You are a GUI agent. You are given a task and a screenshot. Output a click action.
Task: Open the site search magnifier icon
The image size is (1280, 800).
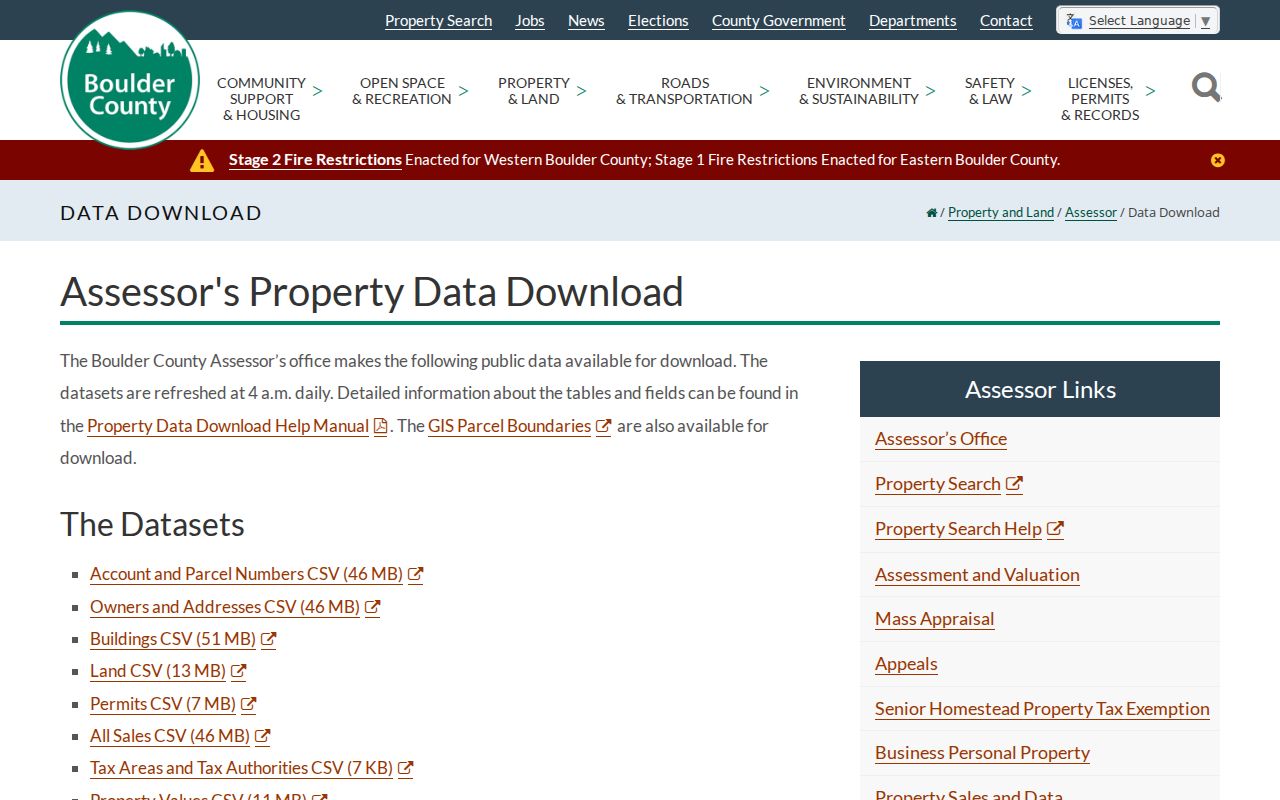pyautogui.click(x=1206, y=88)
